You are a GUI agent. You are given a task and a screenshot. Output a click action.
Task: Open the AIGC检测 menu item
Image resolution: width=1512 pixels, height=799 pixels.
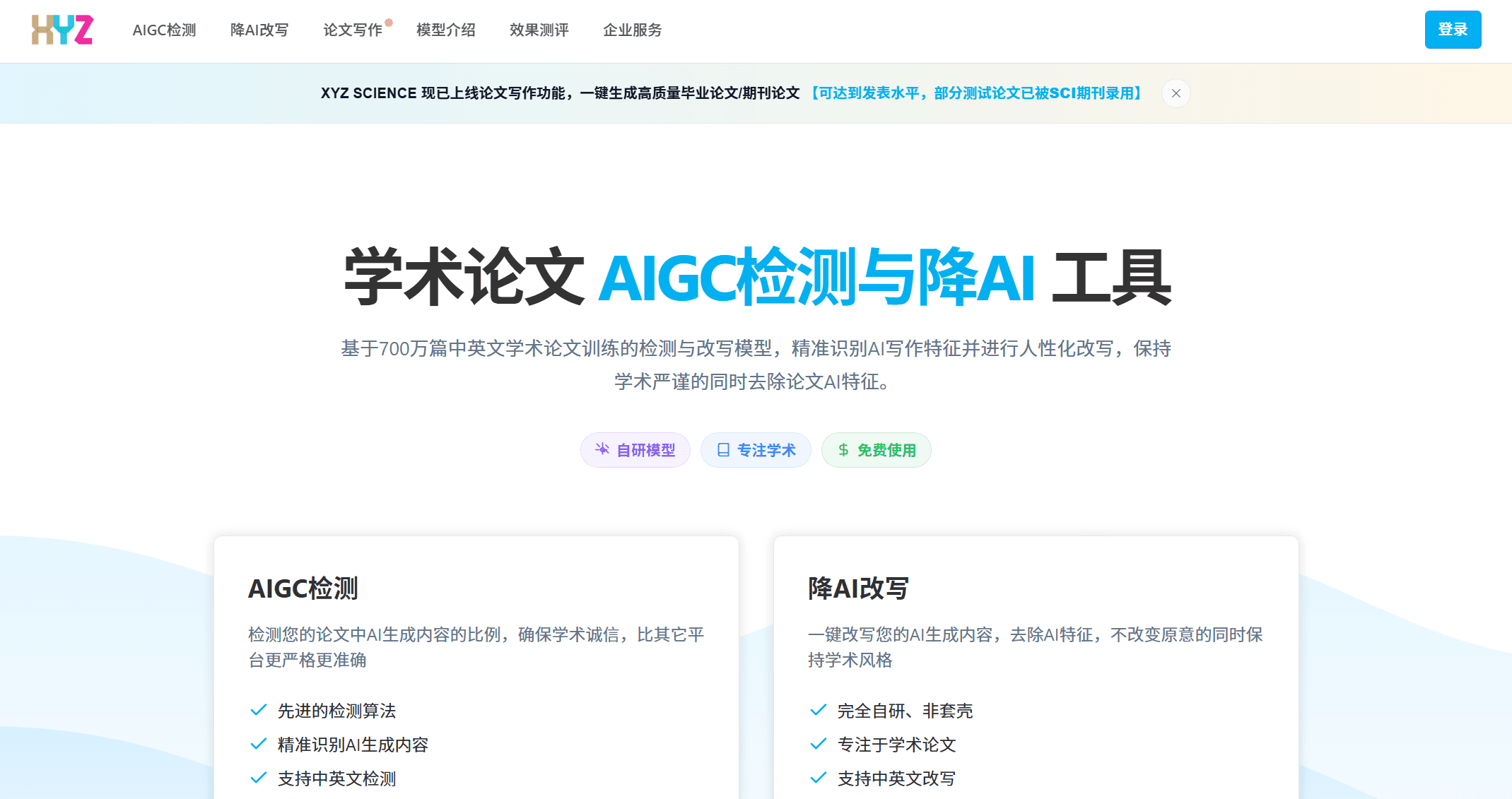(164, 30)
